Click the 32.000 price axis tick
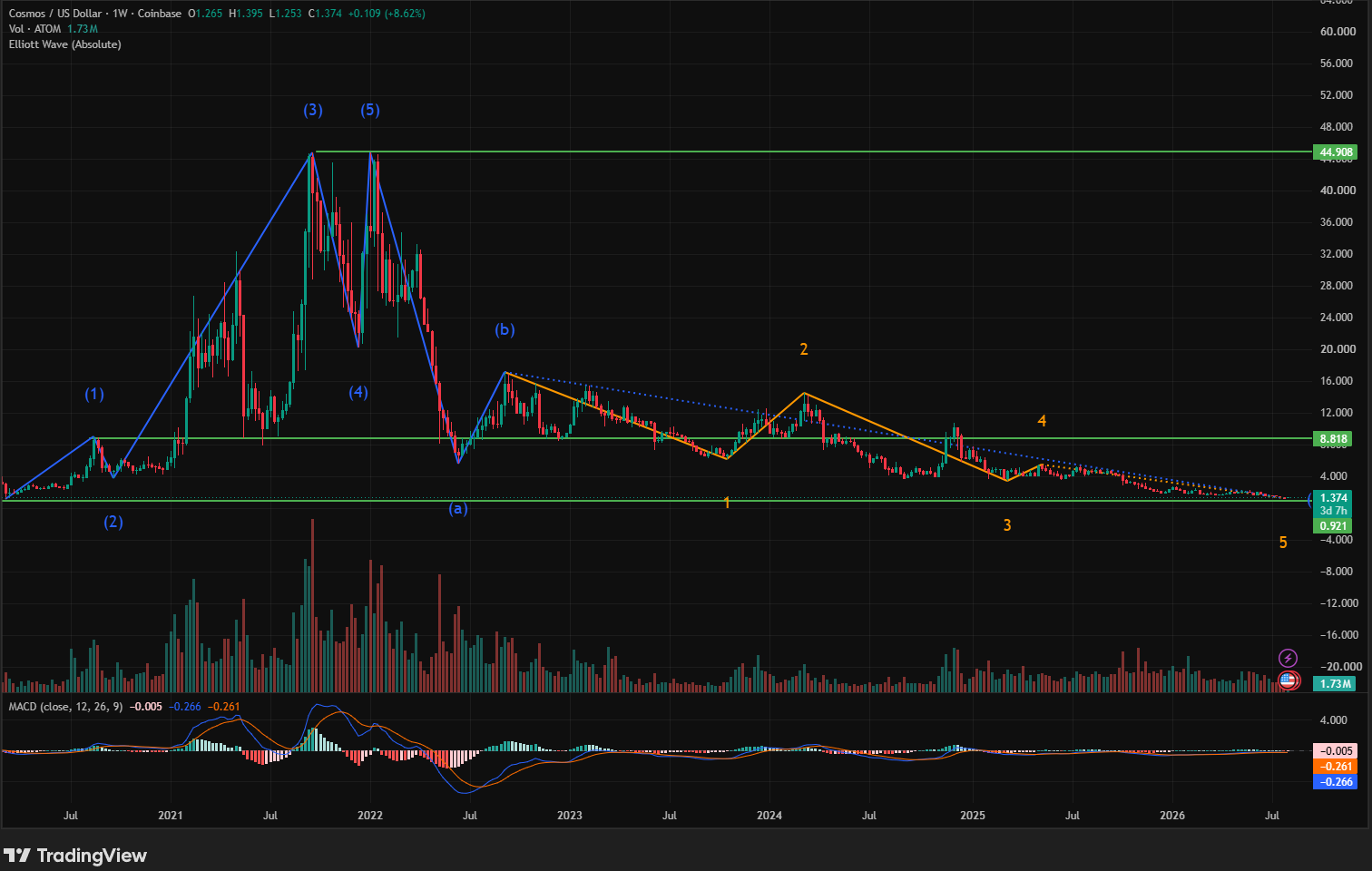This screenshot has width=1372, height=871. point(1338,254)
